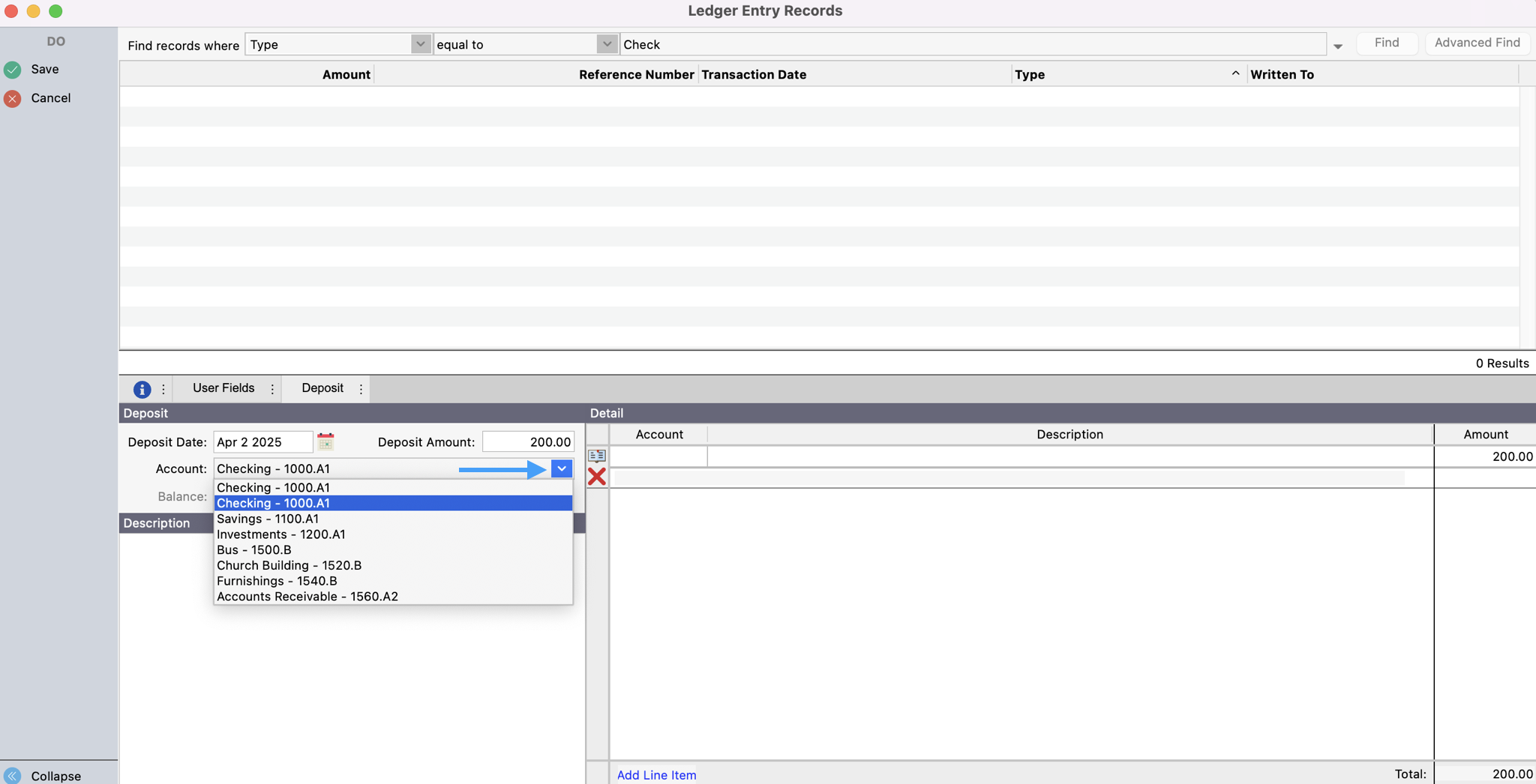
Task: Select Savings - 1100.A1 from list
Action: coord(268,519)
